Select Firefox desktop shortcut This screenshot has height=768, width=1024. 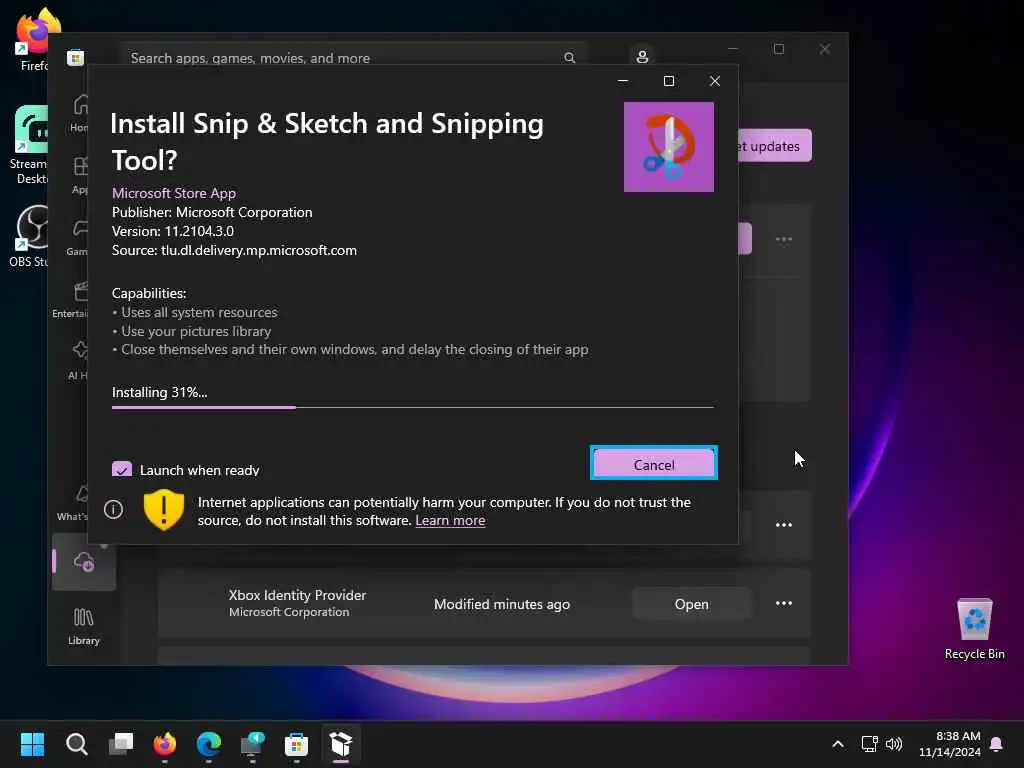click(33, 40)
